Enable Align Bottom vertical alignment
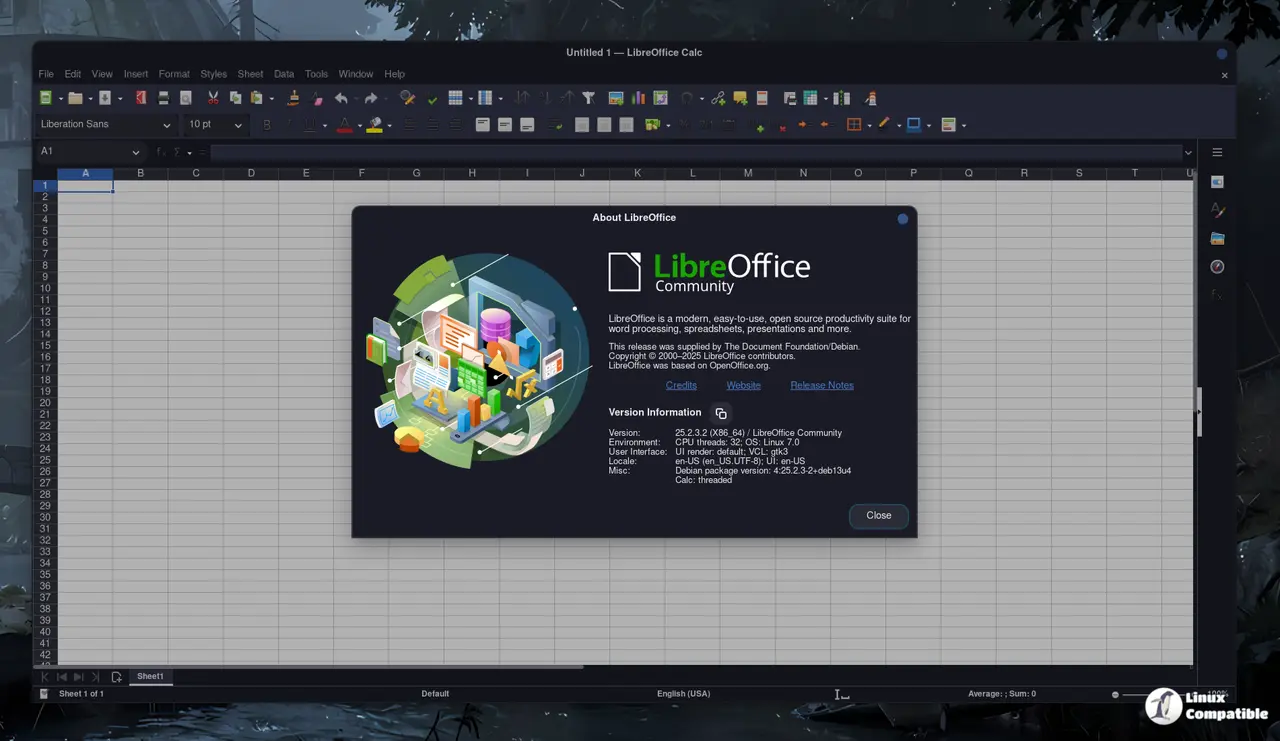 [x=527, y=125]
